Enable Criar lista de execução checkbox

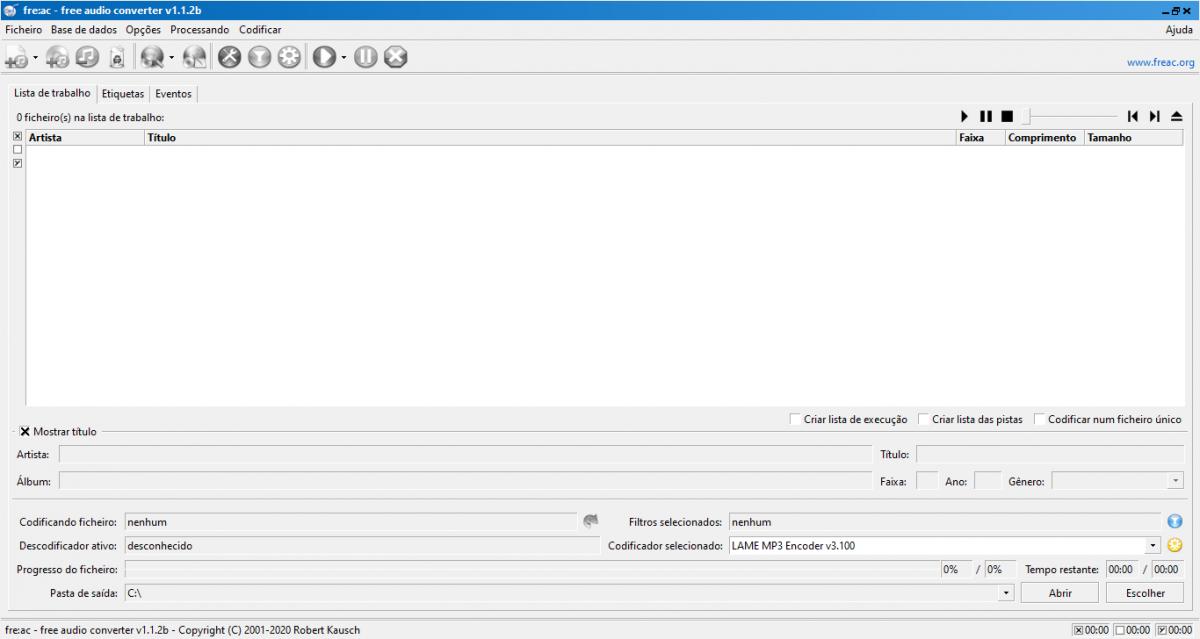[795, 419]
